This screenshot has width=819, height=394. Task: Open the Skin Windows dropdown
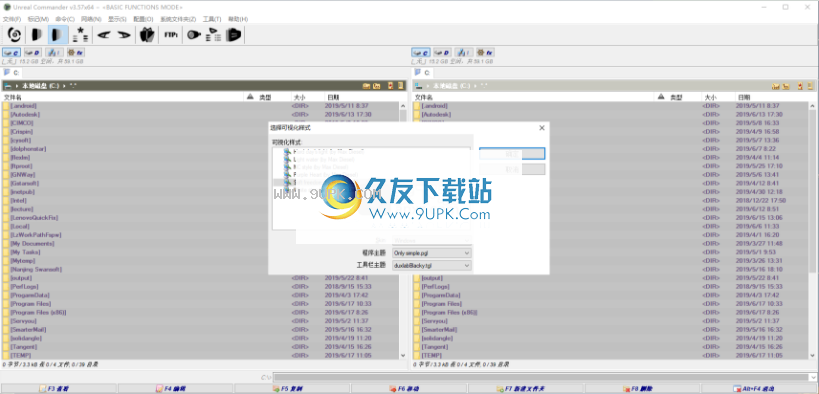[x=432, y=240]
